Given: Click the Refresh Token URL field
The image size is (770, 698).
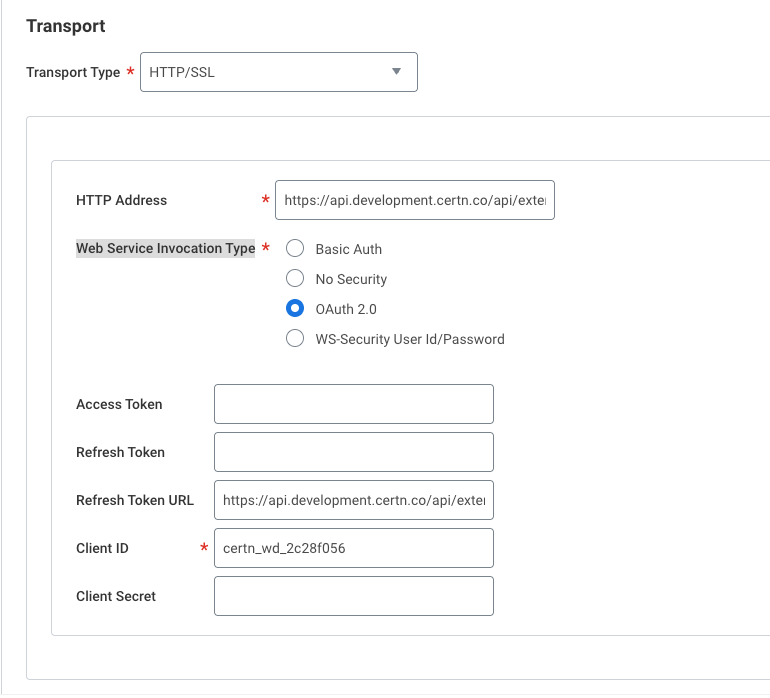Looking at the screenshot, I should click(x=354, y=500).
